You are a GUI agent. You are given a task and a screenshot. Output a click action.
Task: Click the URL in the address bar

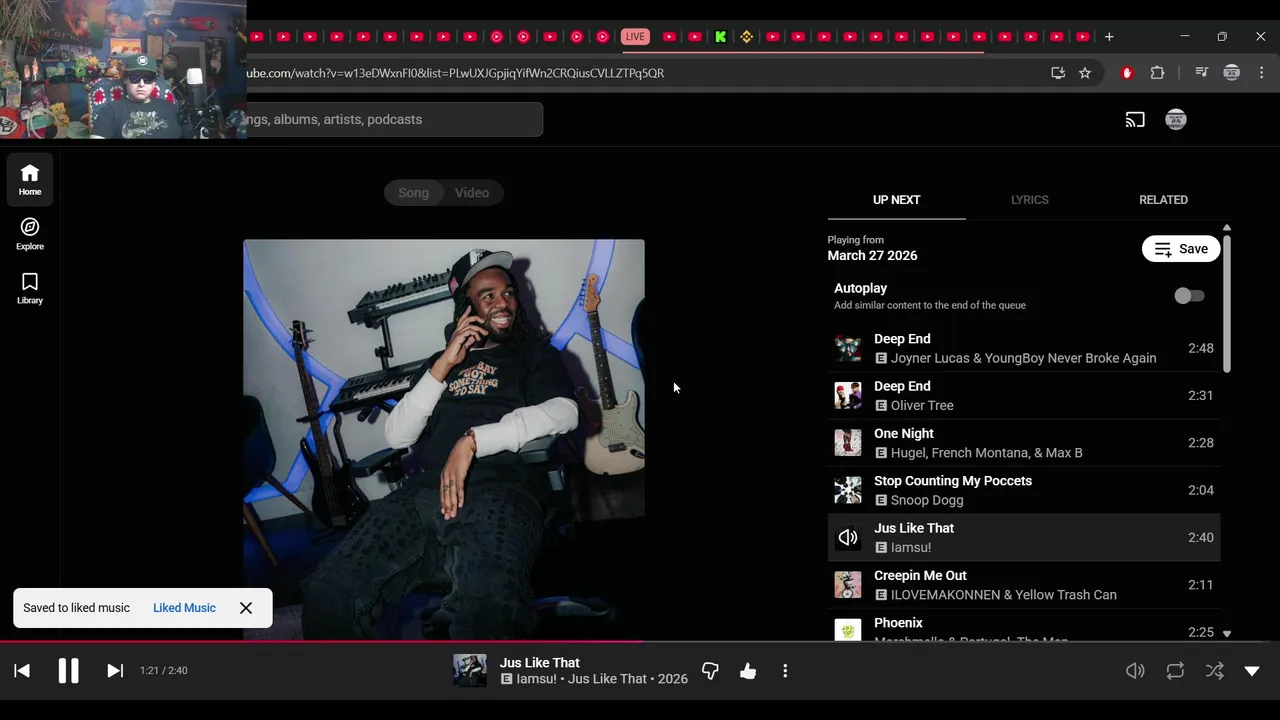click(455, 73)
